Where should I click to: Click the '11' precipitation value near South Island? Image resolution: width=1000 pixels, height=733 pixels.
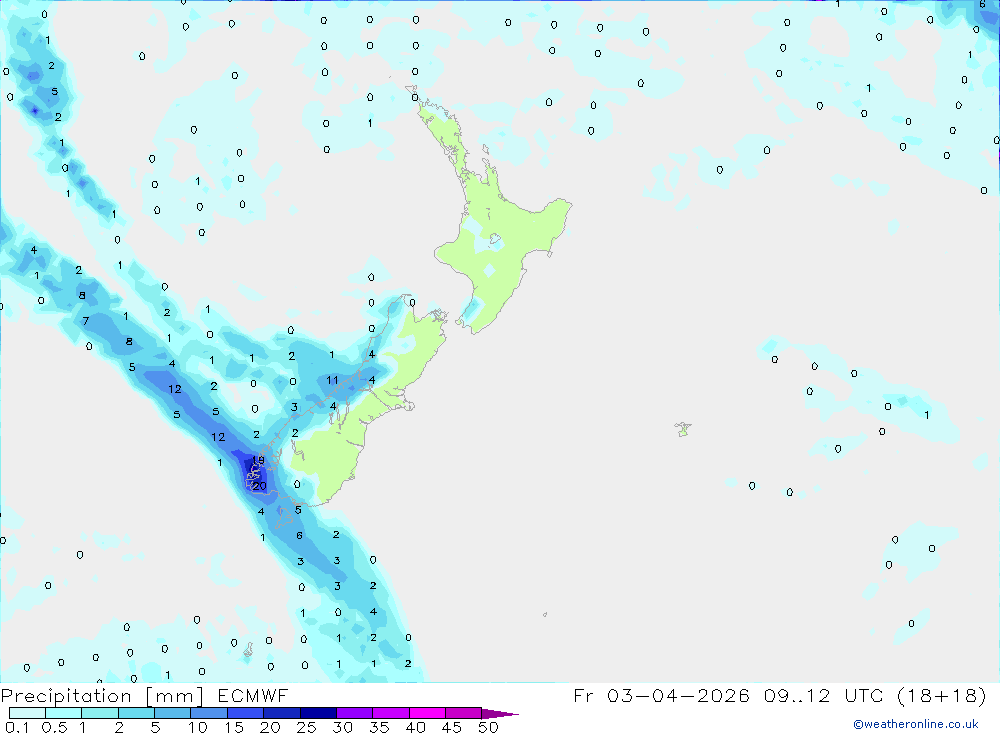332,380
